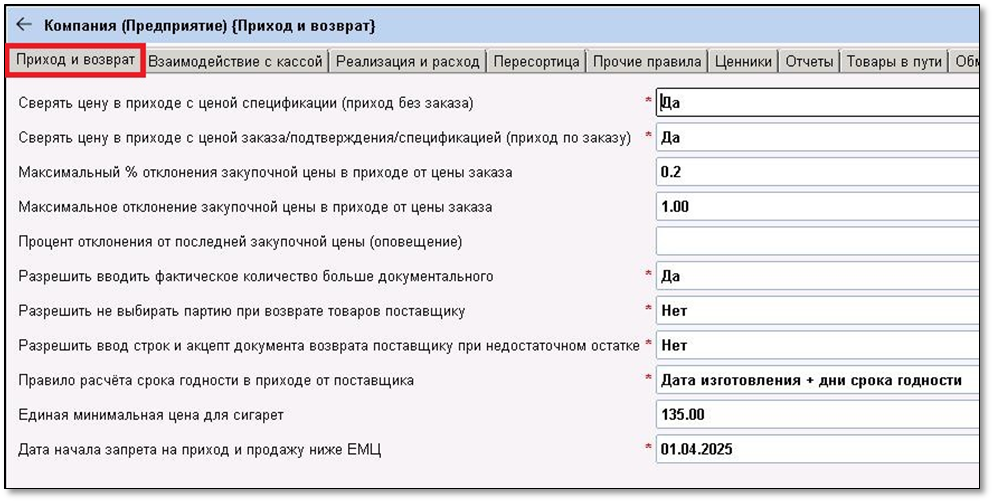Image resolution: width=993 pixels, height=502 pixels.
Task: Select the Товары в пути tab
Action: [894, 62]
